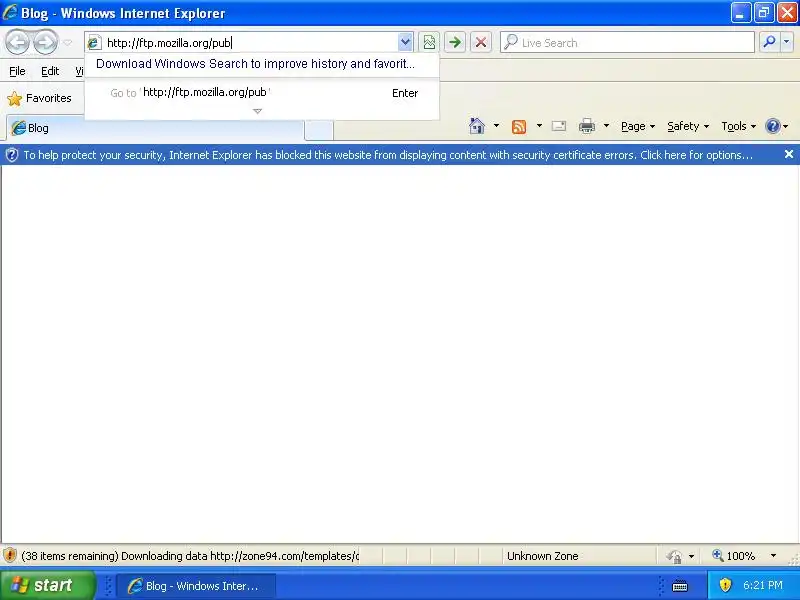Screen dimensions: 800x600
Task: Expand the feeds dropdown arrow
Action: coord(539,126)
